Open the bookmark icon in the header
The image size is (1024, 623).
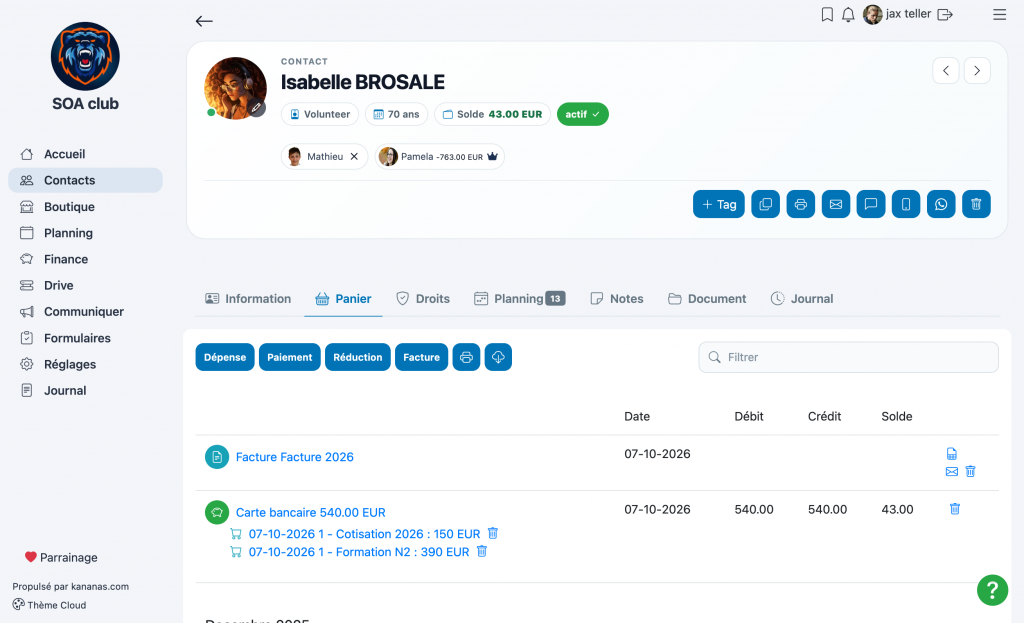(827, 14)
